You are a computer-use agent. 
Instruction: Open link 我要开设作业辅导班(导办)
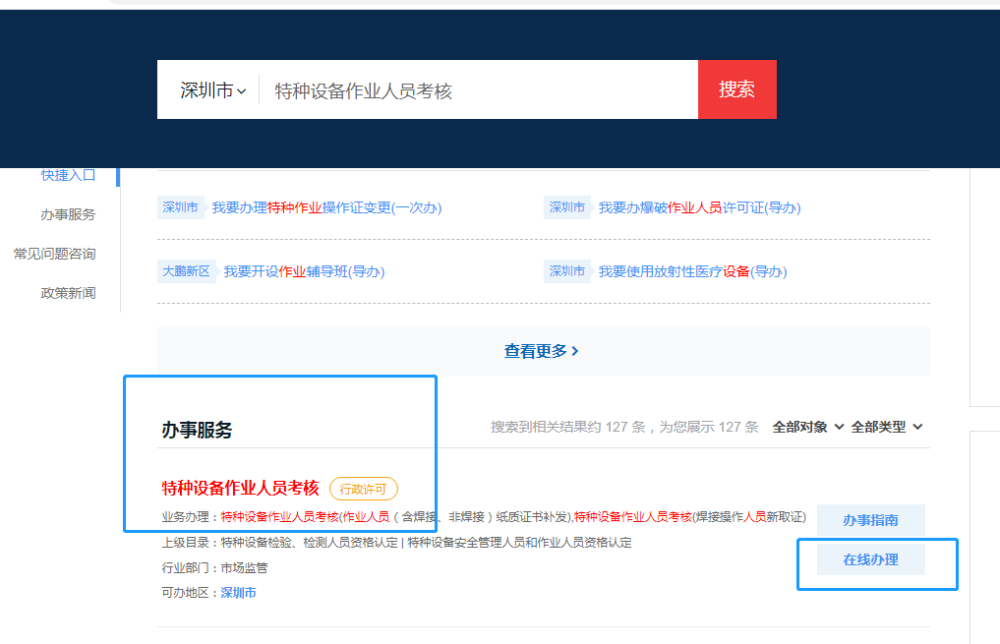tap(304, 271)
